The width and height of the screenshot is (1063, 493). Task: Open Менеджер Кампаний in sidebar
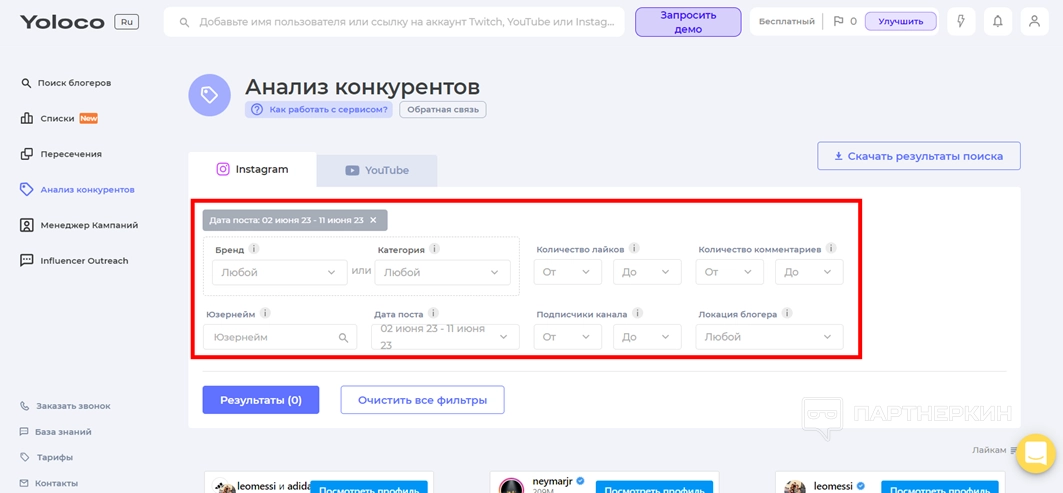pos(79,225)
